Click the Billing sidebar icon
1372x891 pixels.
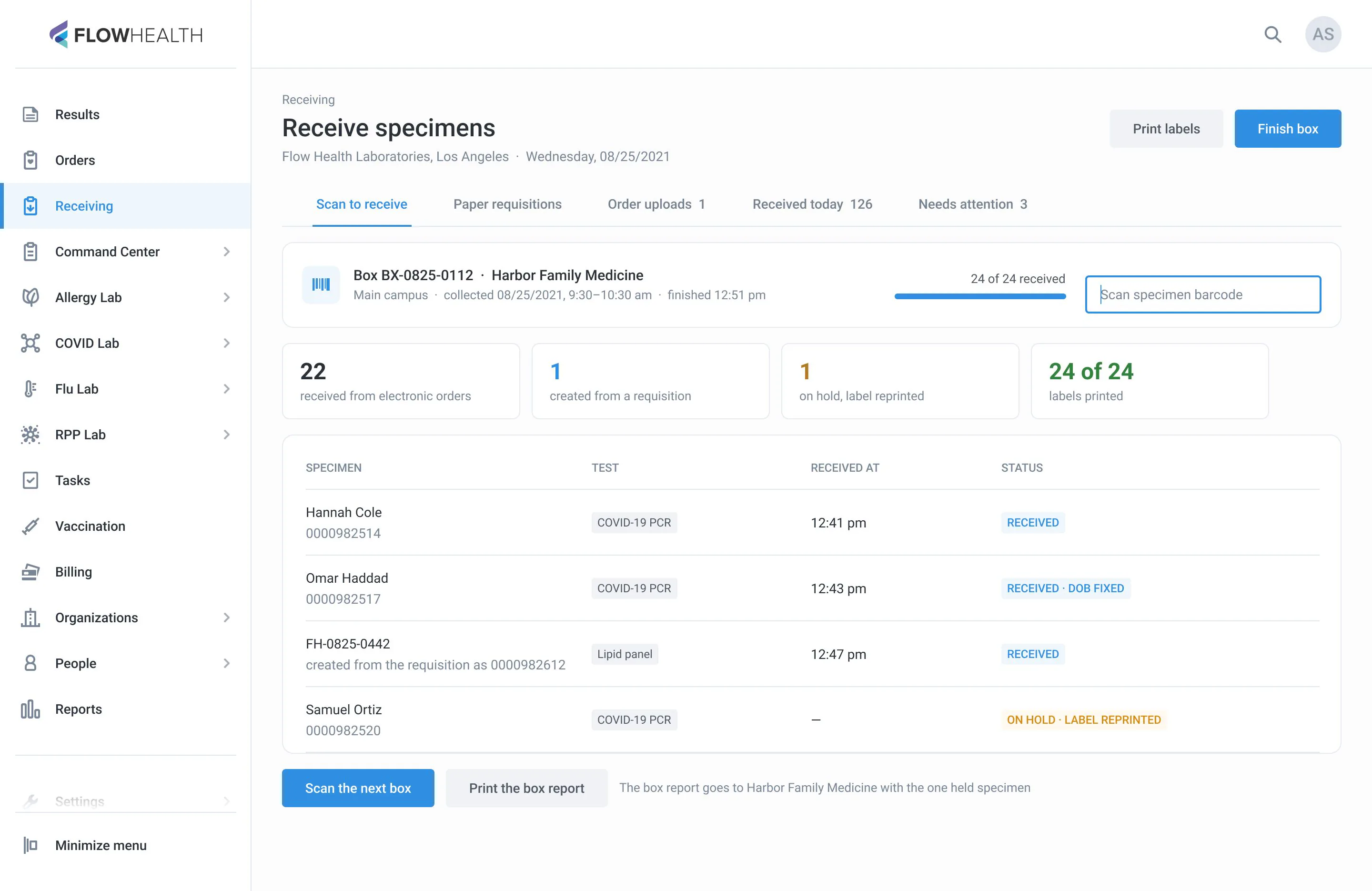30,571
